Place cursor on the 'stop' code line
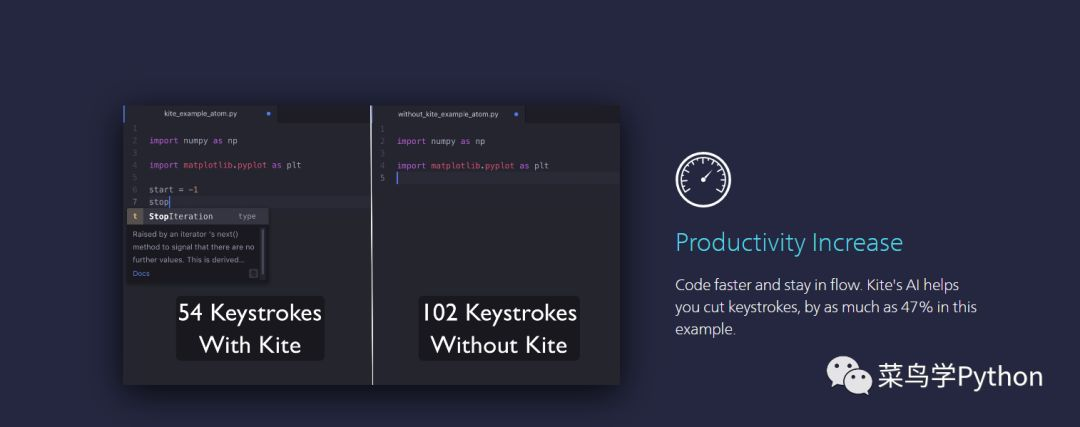Screen dimensions: 1080x427 point(159,202)
